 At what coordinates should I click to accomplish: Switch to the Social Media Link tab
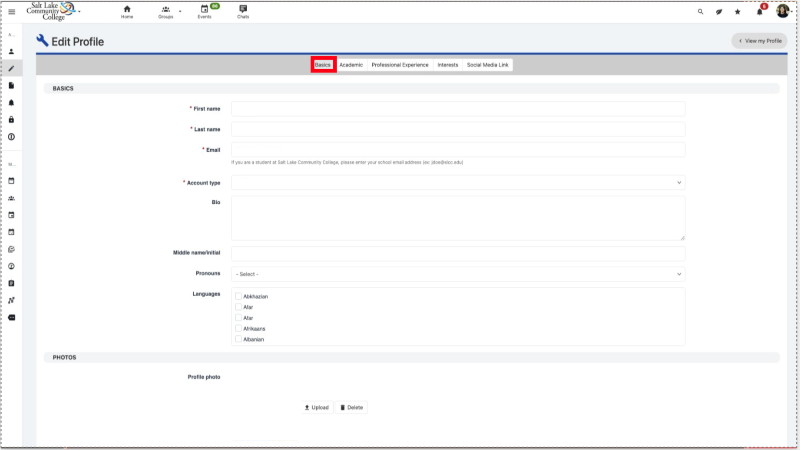(x=488, y=64)
